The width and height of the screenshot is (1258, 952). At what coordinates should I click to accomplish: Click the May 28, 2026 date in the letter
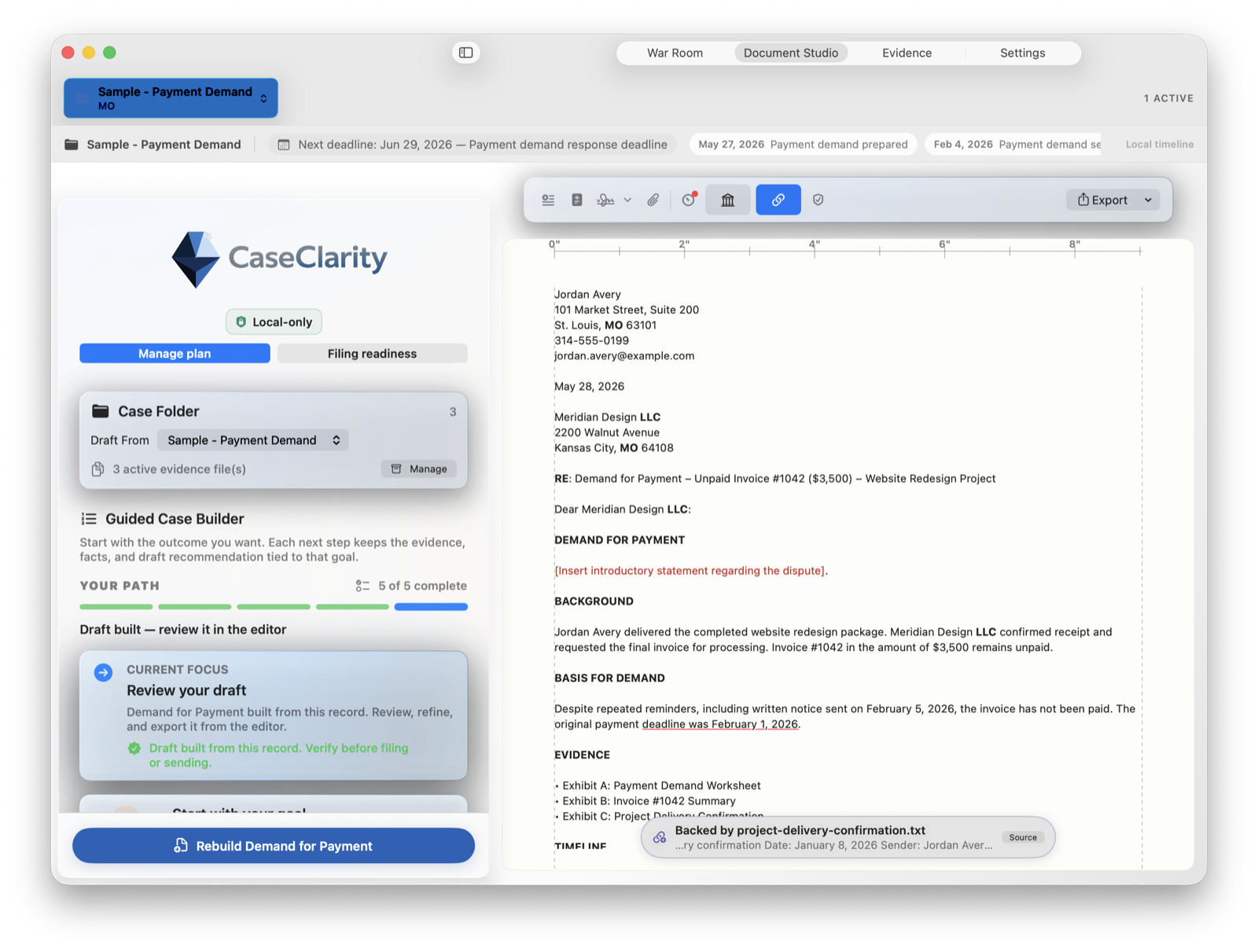pos(589,387)
